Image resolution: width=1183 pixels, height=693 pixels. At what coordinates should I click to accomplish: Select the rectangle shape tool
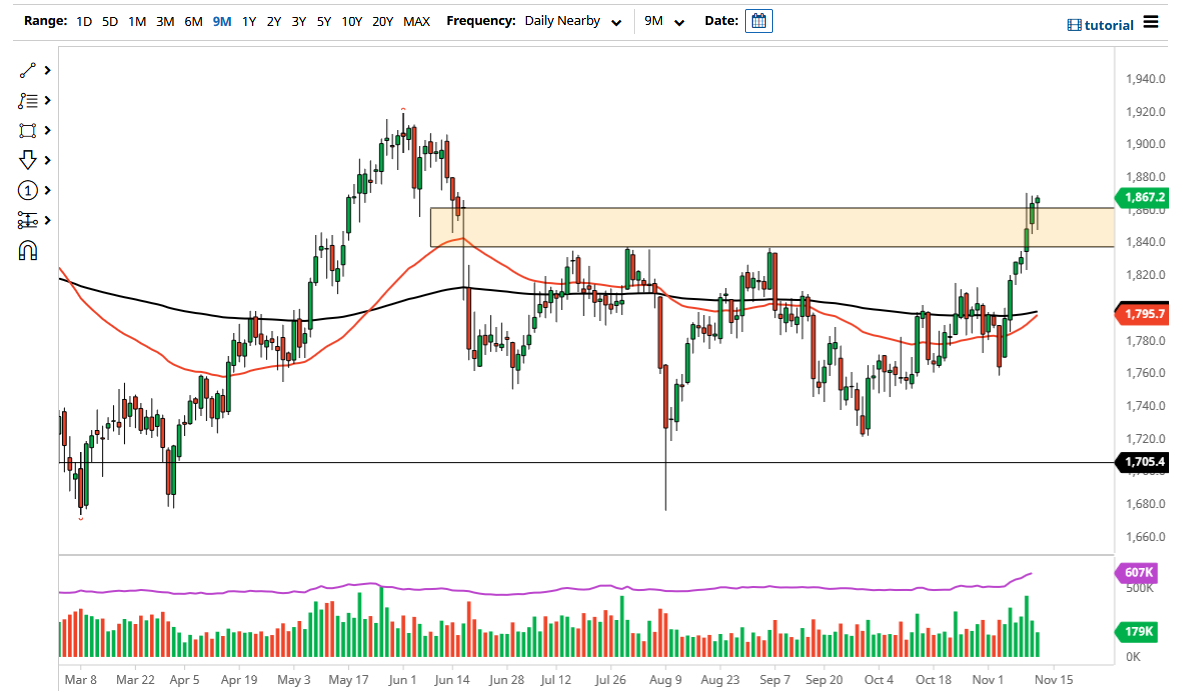pyautogui.click(x=27, y=130)
